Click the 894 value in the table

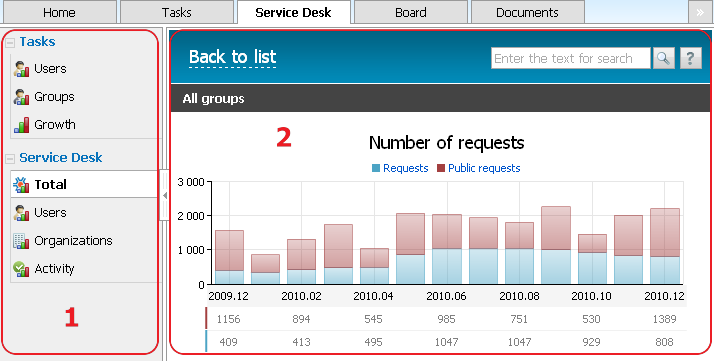pos(301,319)
